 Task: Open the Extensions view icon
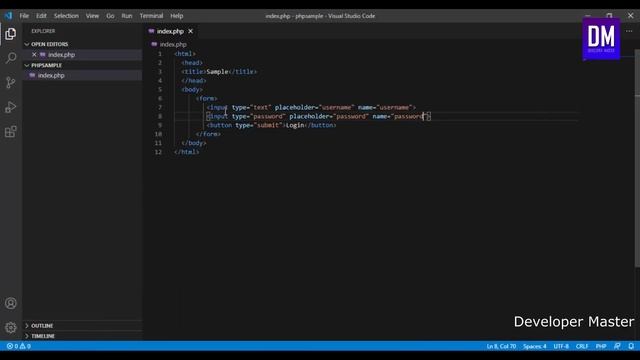click(x=11, y=131)
